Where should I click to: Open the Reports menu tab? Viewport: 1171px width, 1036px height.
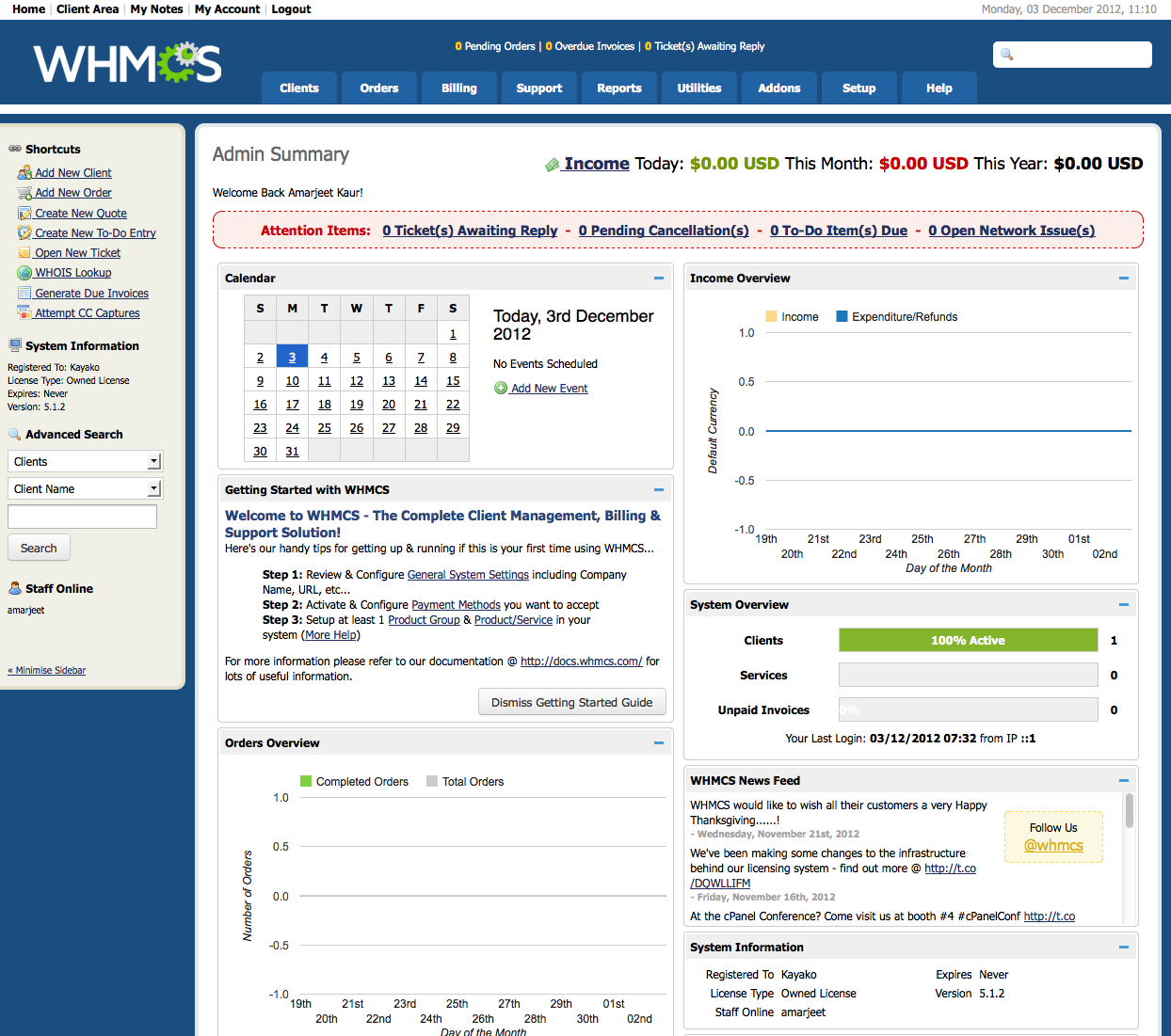pos(619,88)
